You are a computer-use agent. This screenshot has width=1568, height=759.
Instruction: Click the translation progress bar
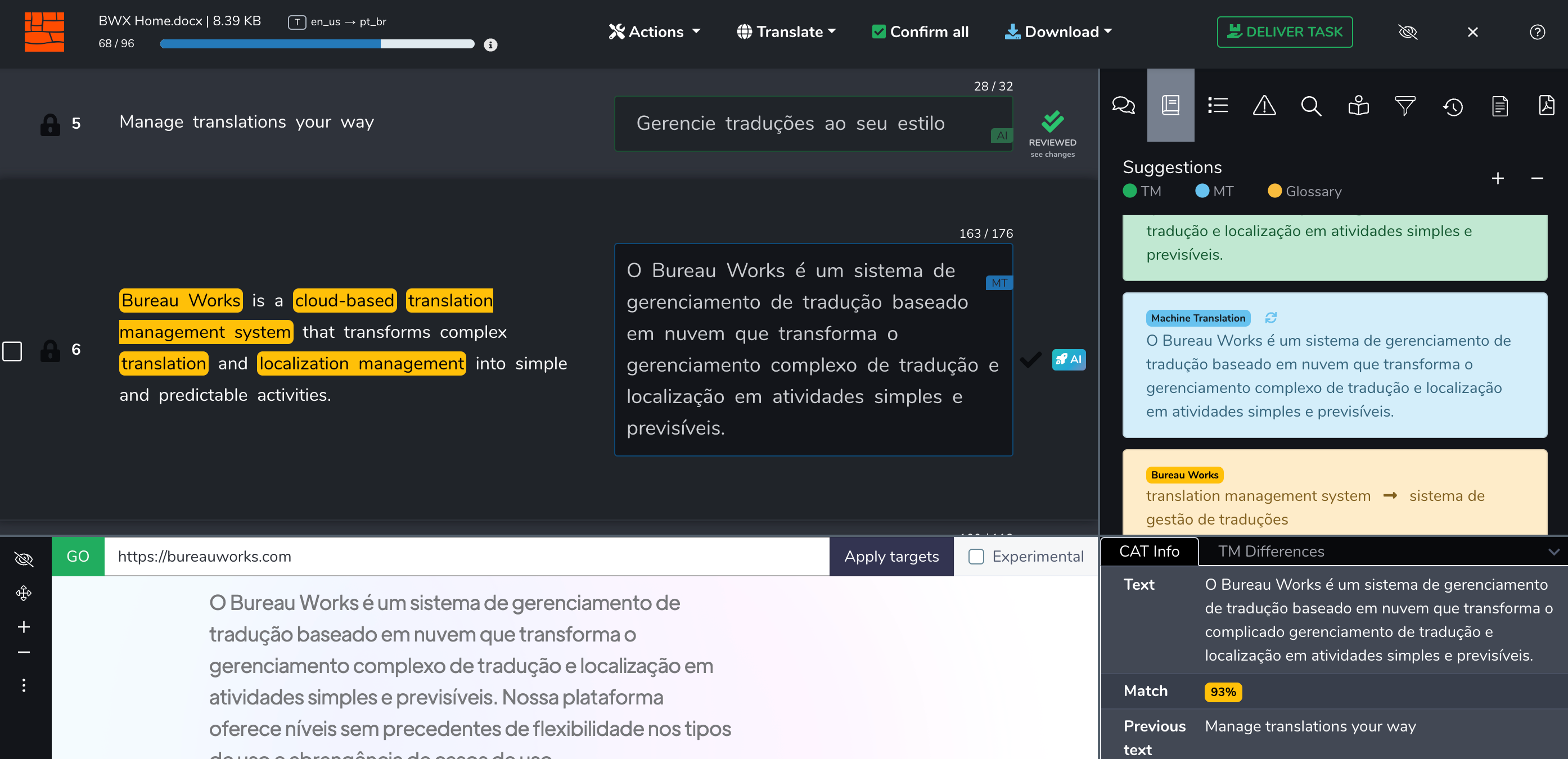[317, 44]
